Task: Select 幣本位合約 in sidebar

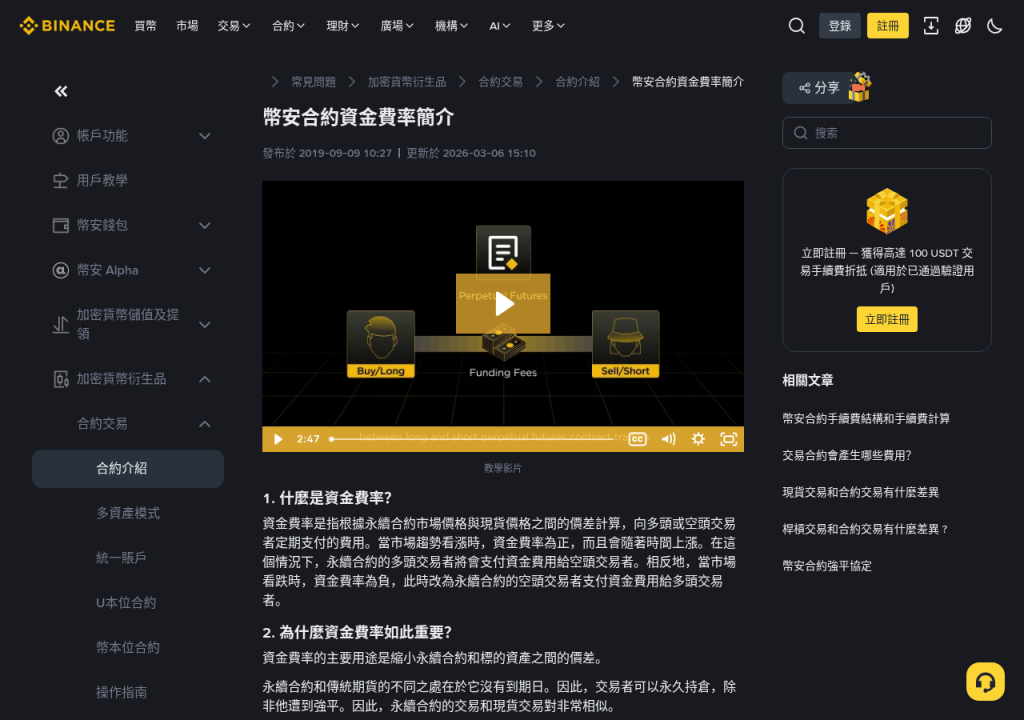Action: (x=128, y=647)
